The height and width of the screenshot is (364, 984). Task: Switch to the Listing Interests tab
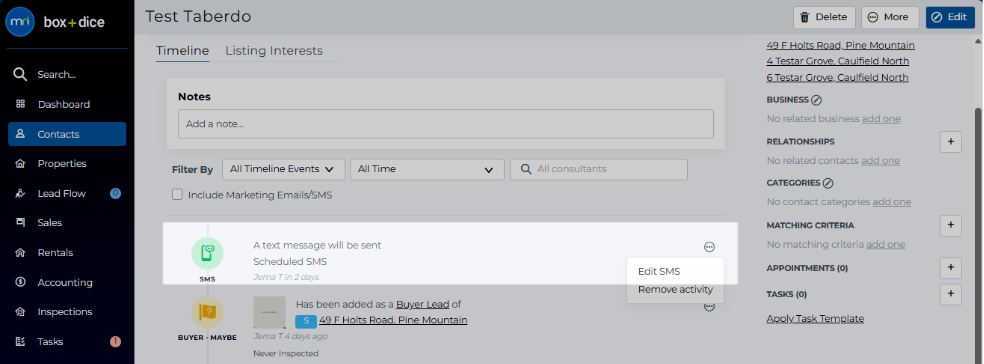[x=274, y=51]
